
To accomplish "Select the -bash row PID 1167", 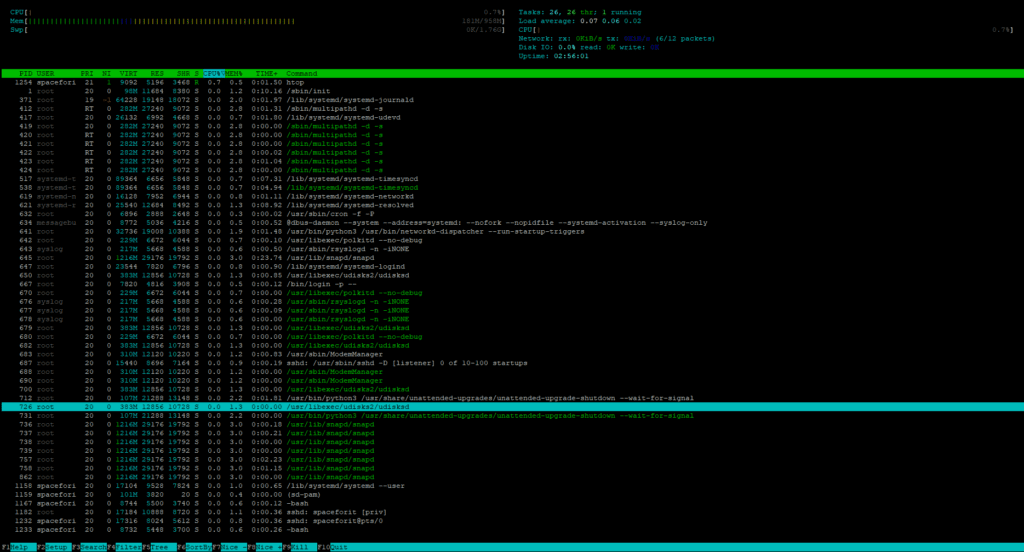I will [512, 503].
